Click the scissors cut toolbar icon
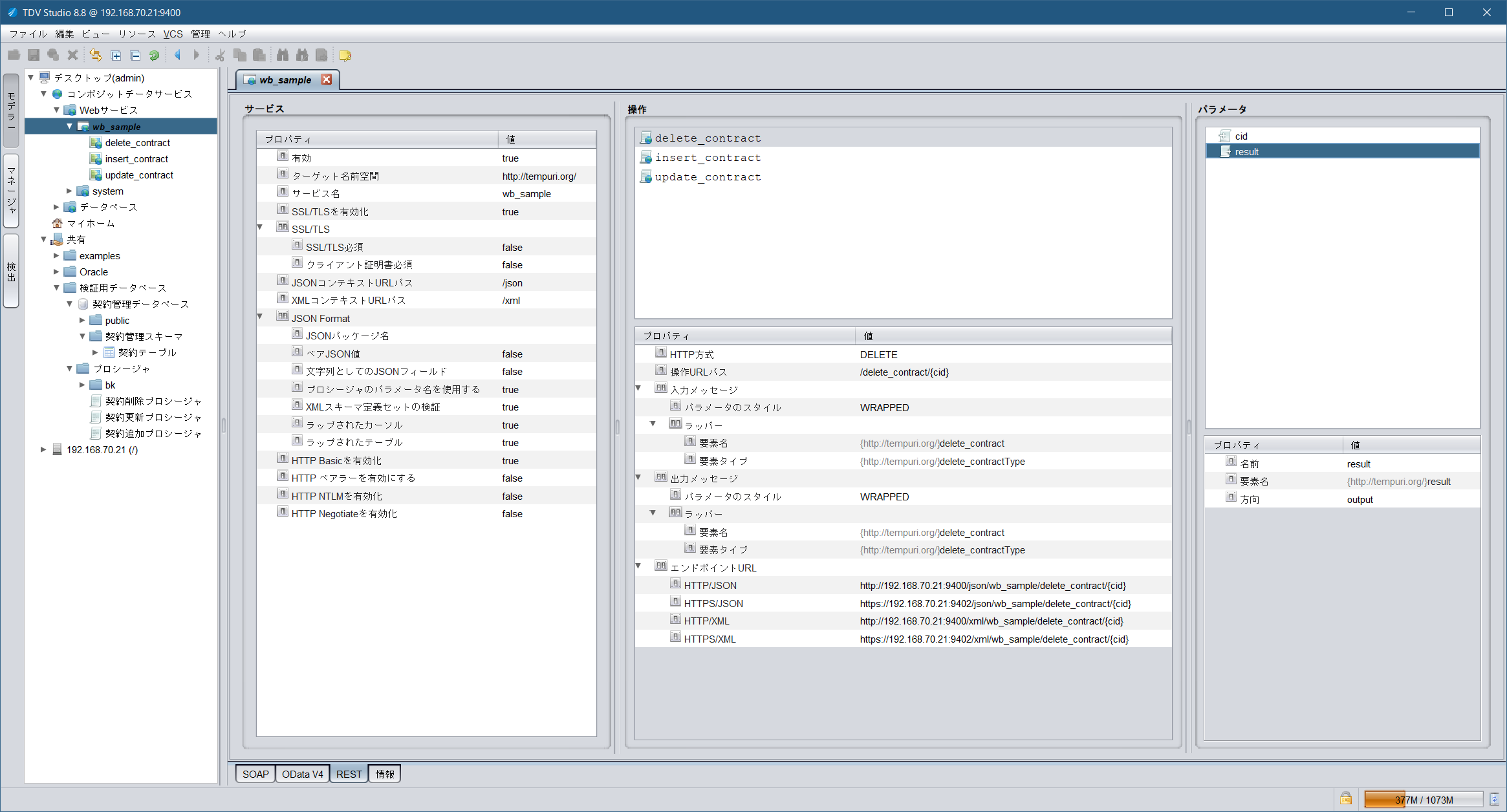Screen dimensions: 1507x812 pyautogui.click(x=220, y=56)
